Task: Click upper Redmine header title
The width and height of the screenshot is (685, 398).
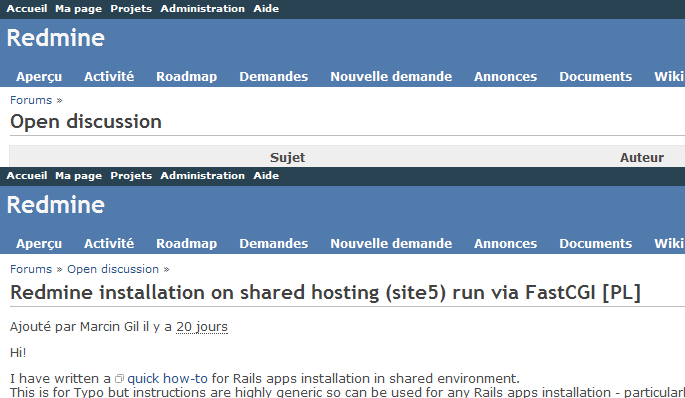Action: click(55, 38)
